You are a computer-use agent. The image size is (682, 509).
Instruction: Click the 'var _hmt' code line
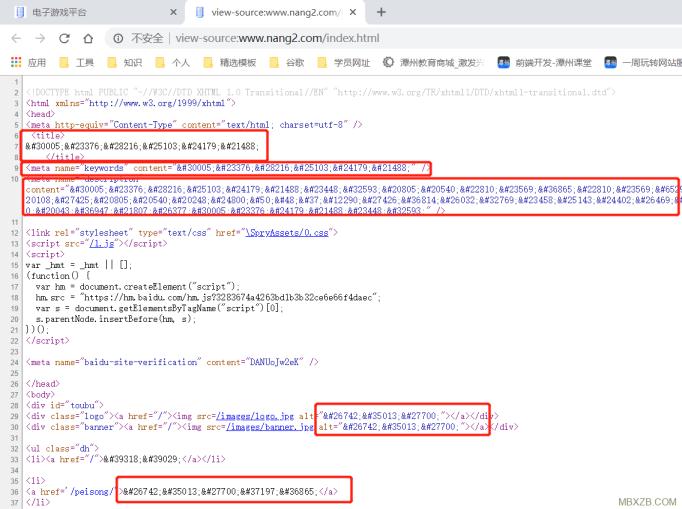79,265
